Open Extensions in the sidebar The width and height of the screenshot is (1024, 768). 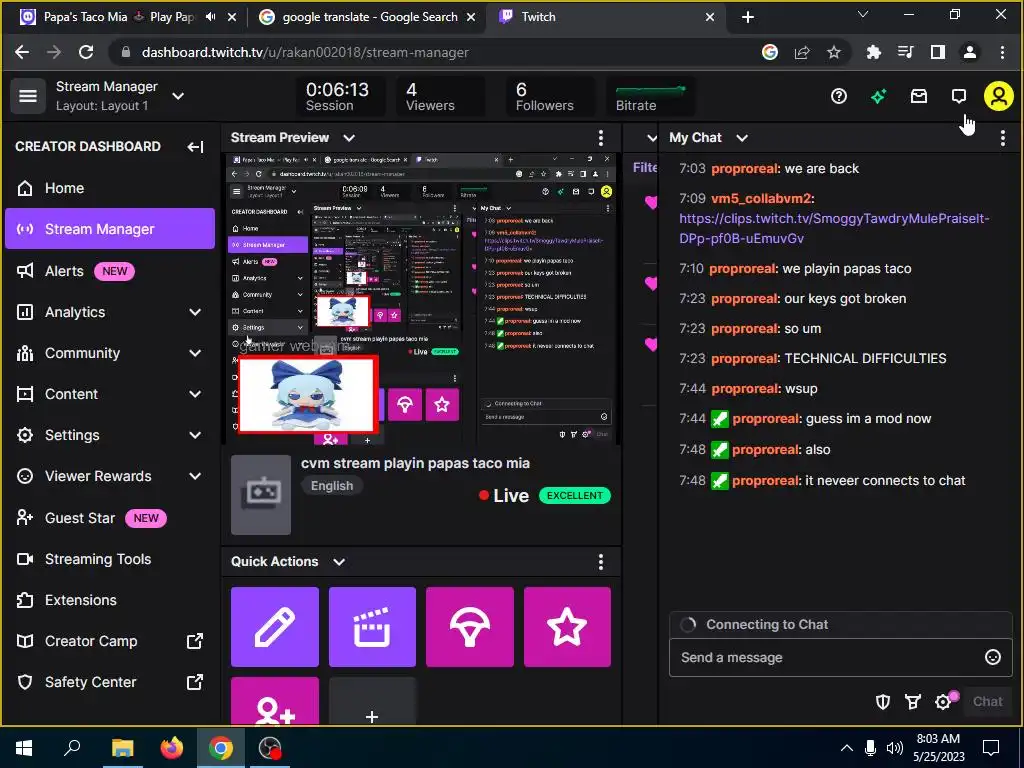(110, 600)
